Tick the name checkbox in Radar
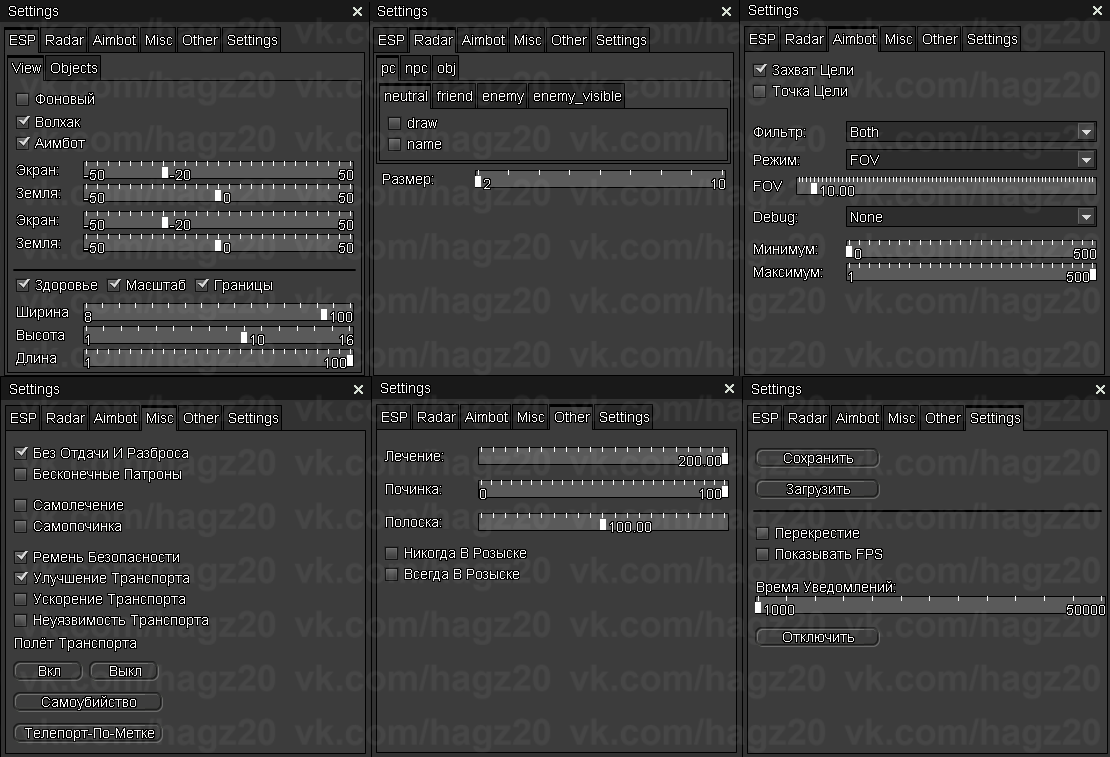The image size is (1110, 757). pyautogui.click(x=394, y=144)
